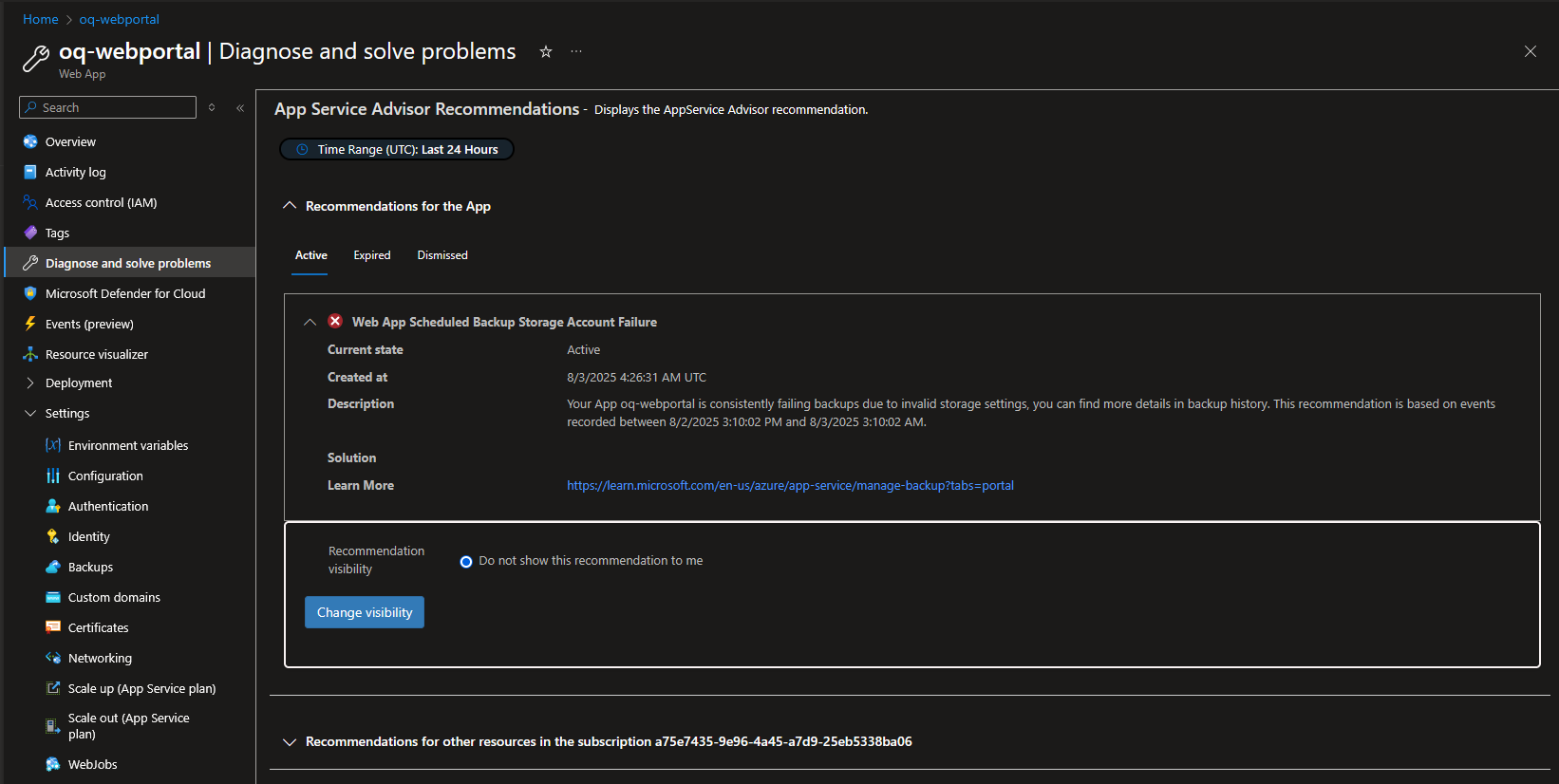Click the Certificates icon

(53, 627)
